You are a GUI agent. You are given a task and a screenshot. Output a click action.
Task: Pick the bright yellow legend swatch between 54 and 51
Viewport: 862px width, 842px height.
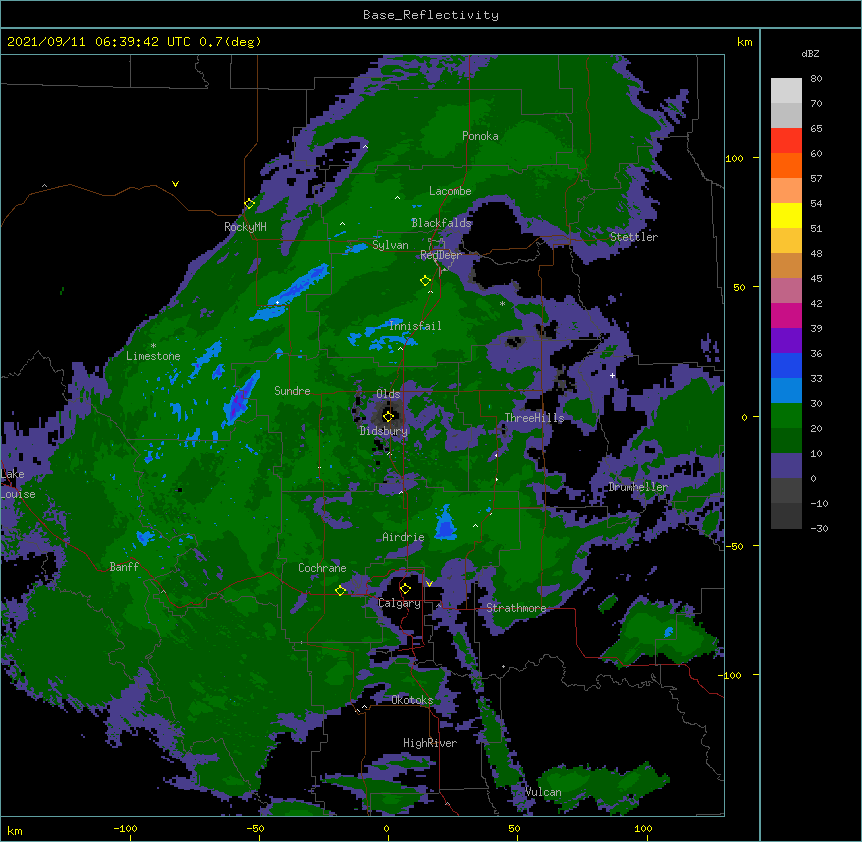pos(786,215)
